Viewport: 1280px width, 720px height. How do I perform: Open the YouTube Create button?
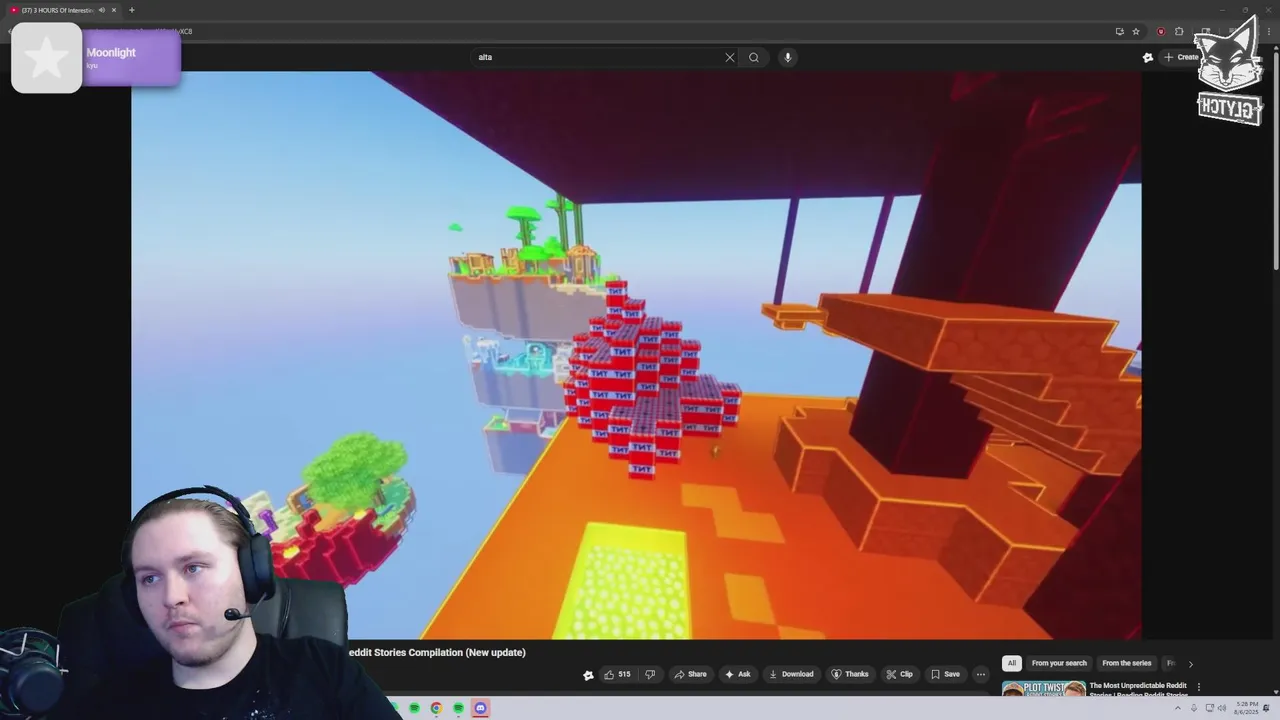click(x=1181, y=57)
